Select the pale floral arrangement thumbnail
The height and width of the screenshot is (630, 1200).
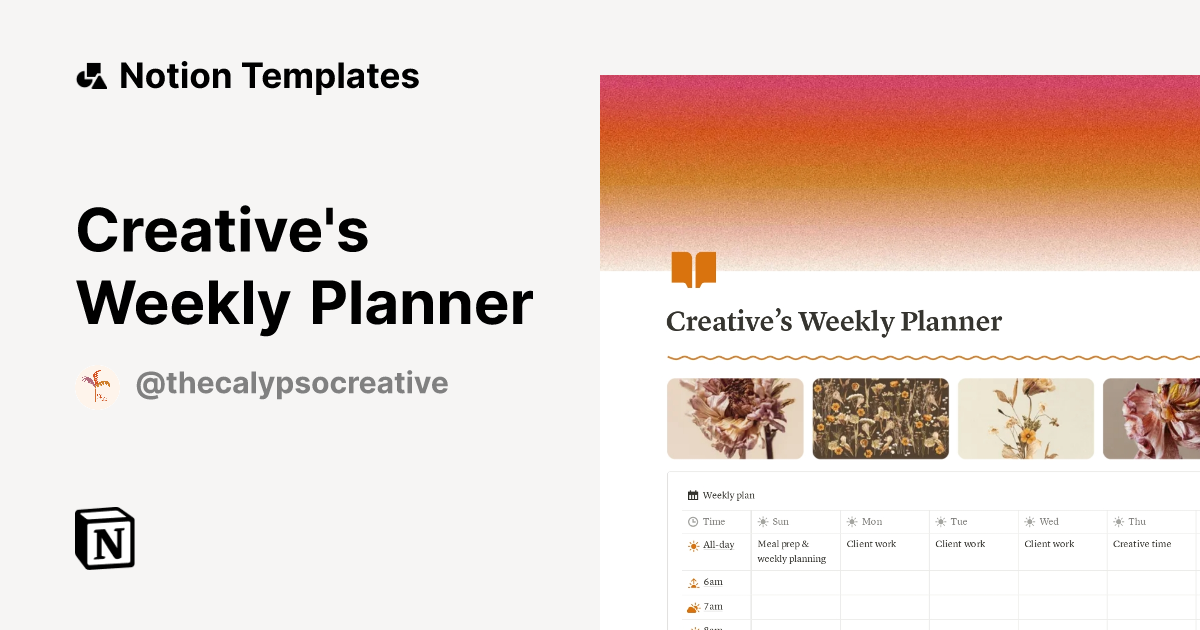point(1025,418)
